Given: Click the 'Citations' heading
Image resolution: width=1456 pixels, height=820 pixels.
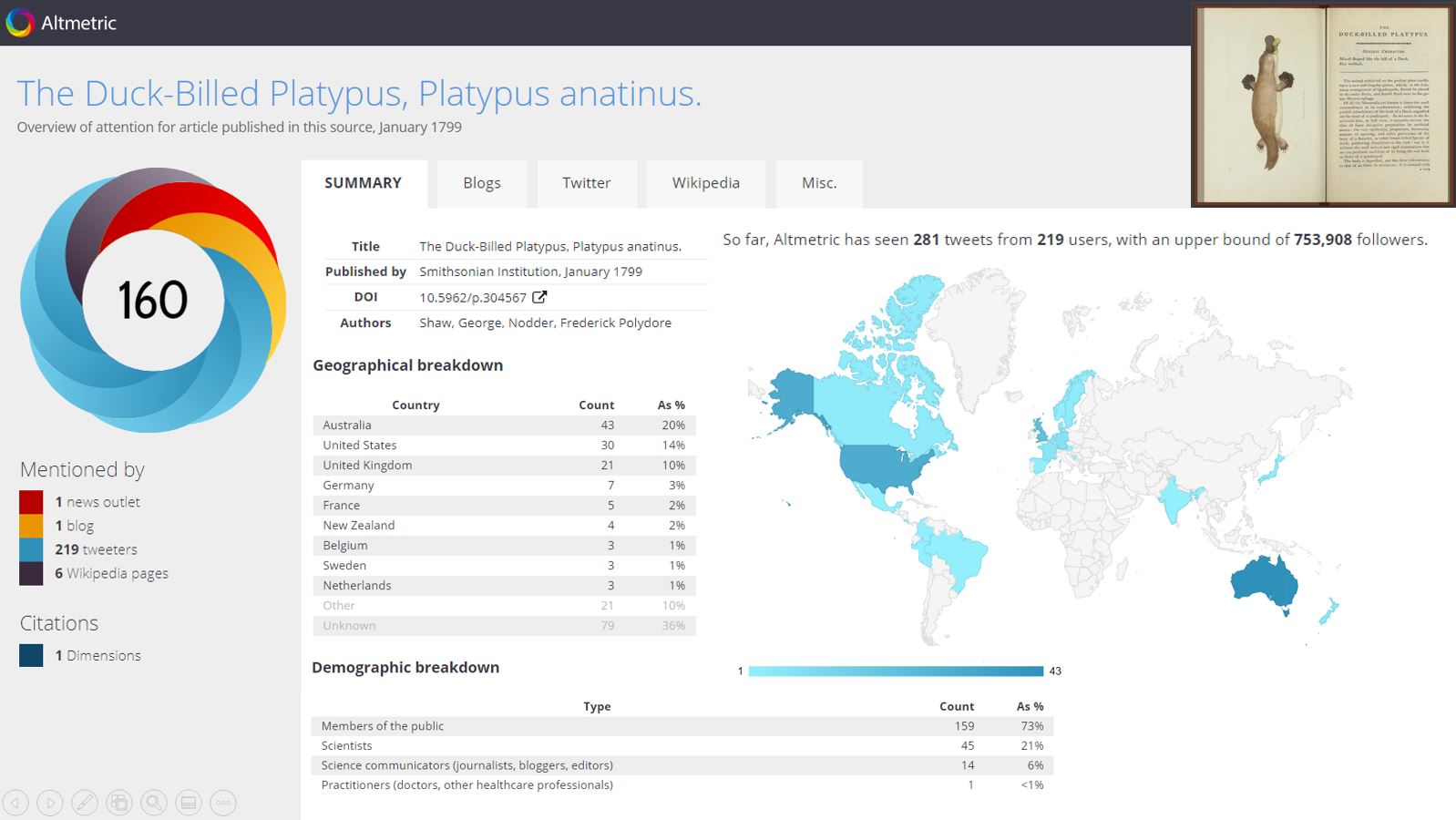Looking at the screenshot, I should [x=59, y=623].
